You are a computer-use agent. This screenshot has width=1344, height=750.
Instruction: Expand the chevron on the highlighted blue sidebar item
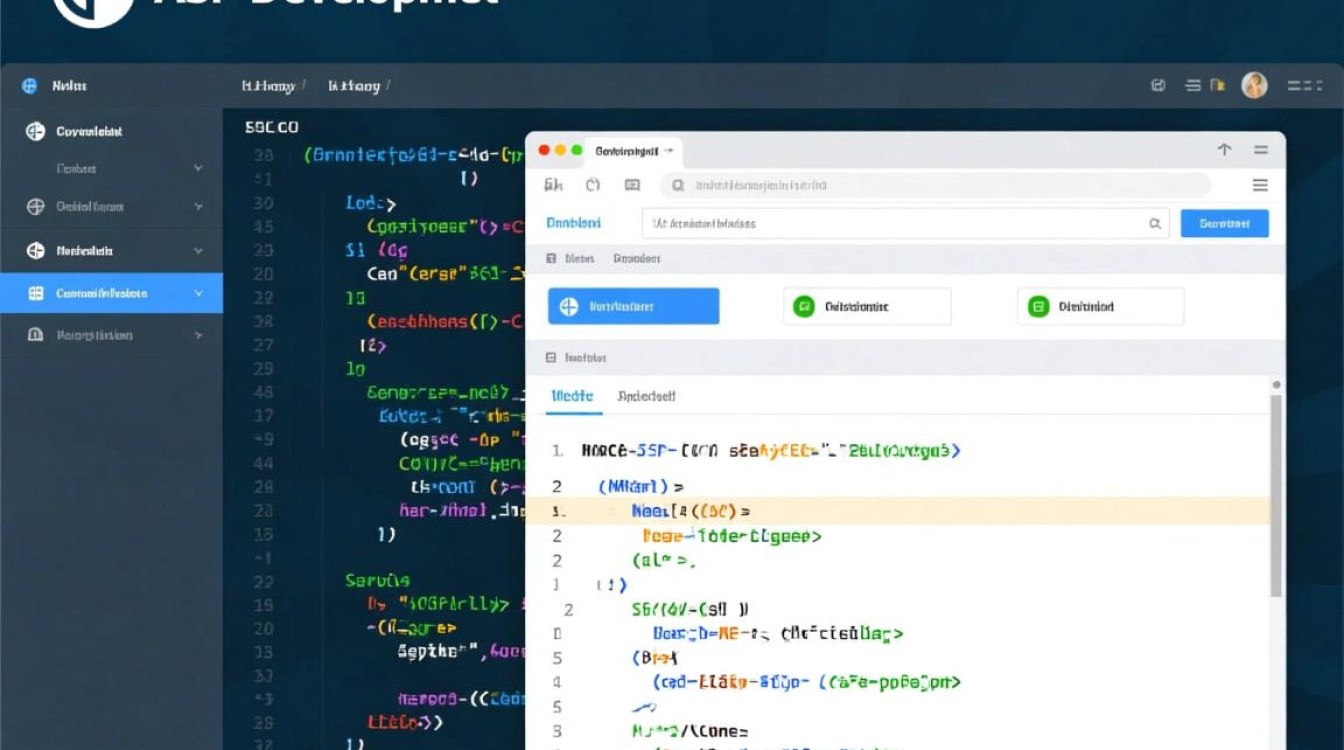198,293
